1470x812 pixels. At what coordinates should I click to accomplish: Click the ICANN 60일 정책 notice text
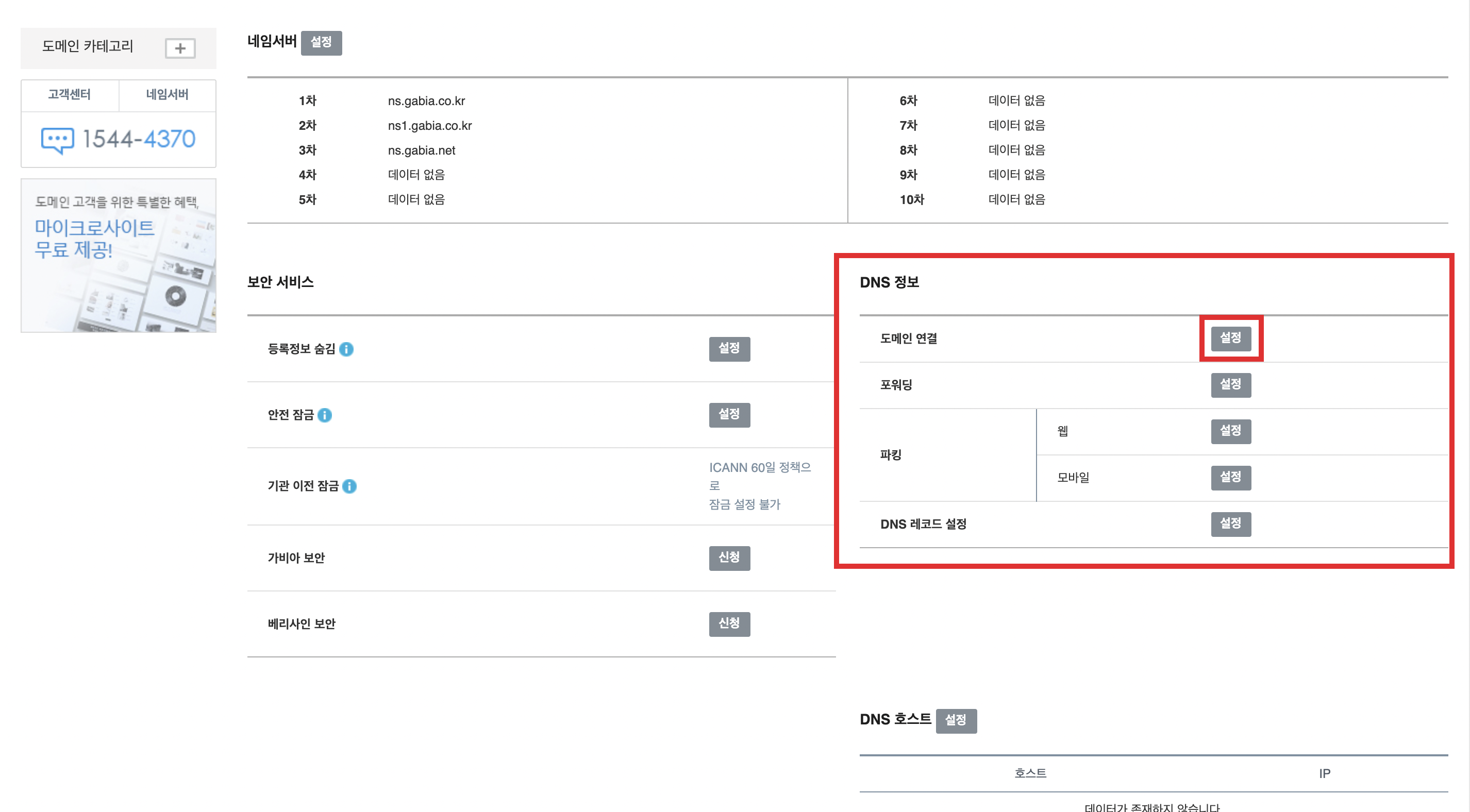click(759, 485)
